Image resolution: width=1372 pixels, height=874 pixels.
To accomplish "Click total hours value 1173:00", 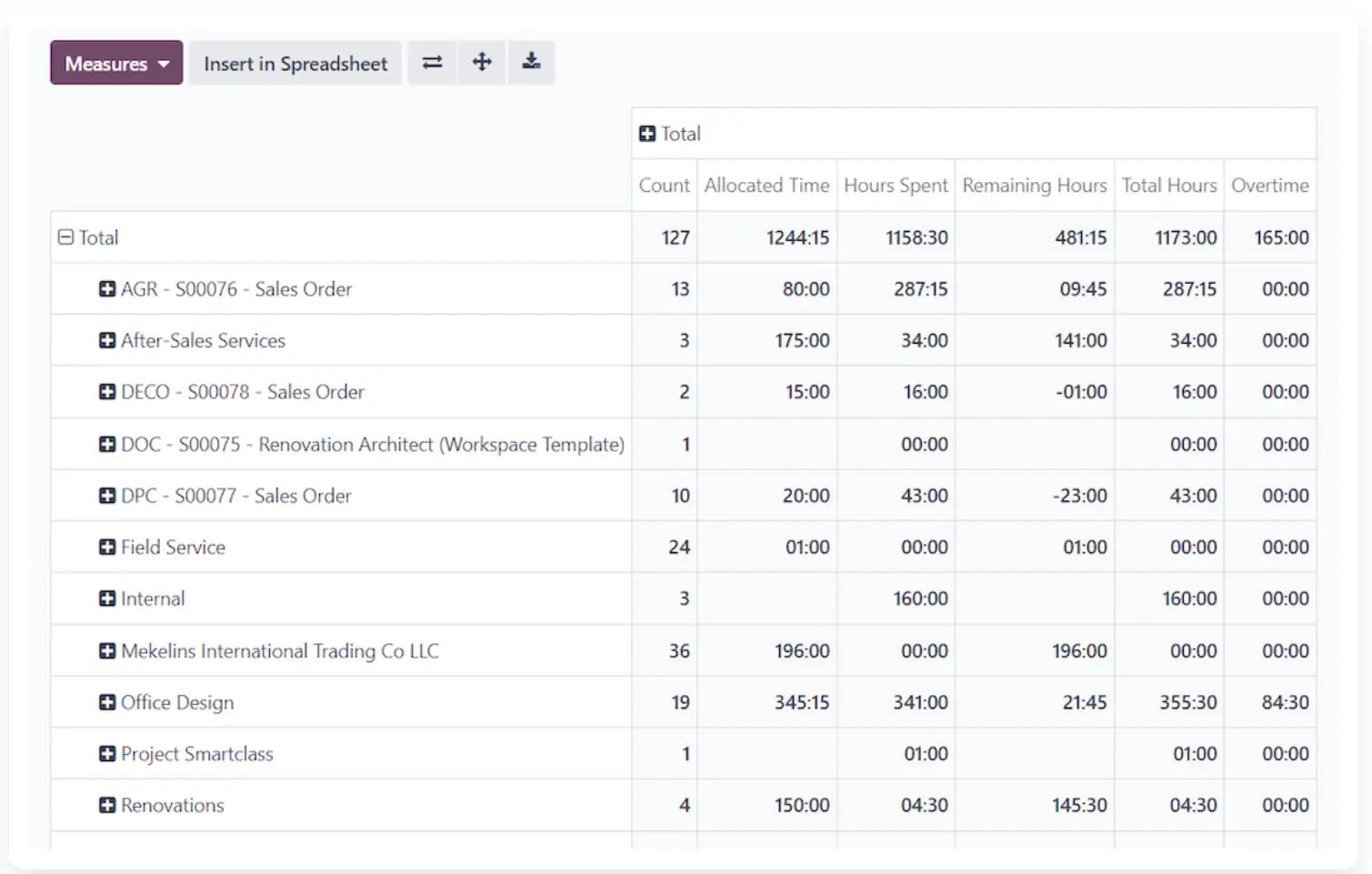I will (x=1169, y=237).
